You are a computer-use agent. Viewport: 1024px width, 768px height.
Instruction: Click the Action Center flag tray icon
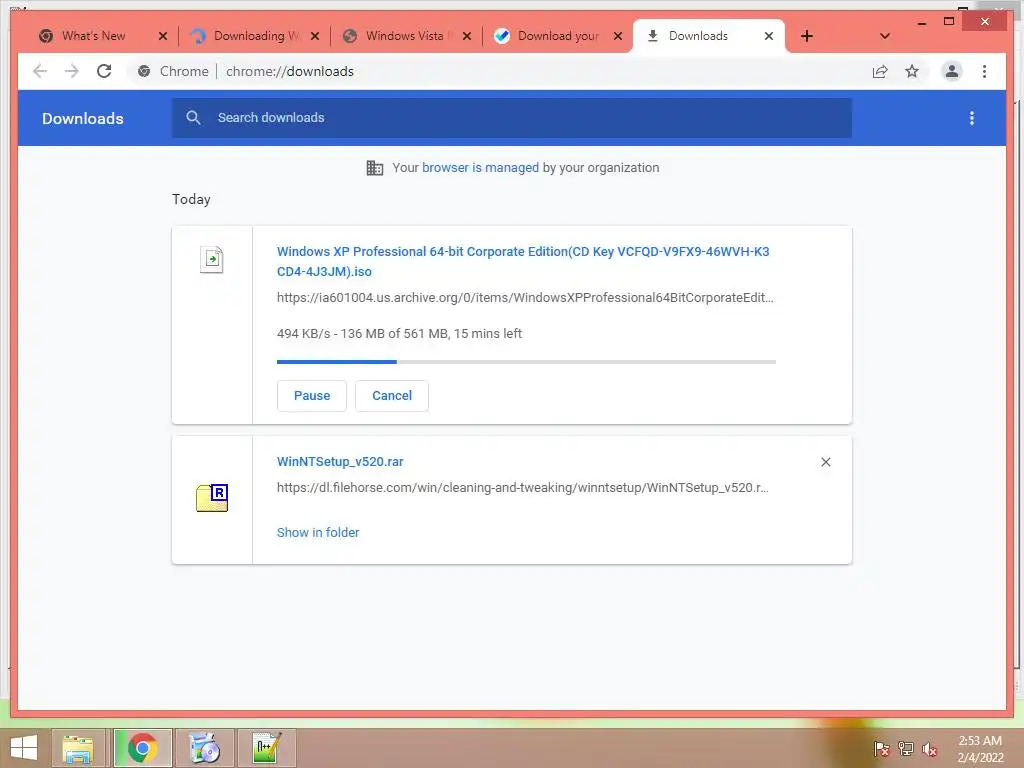pos(881,749)
